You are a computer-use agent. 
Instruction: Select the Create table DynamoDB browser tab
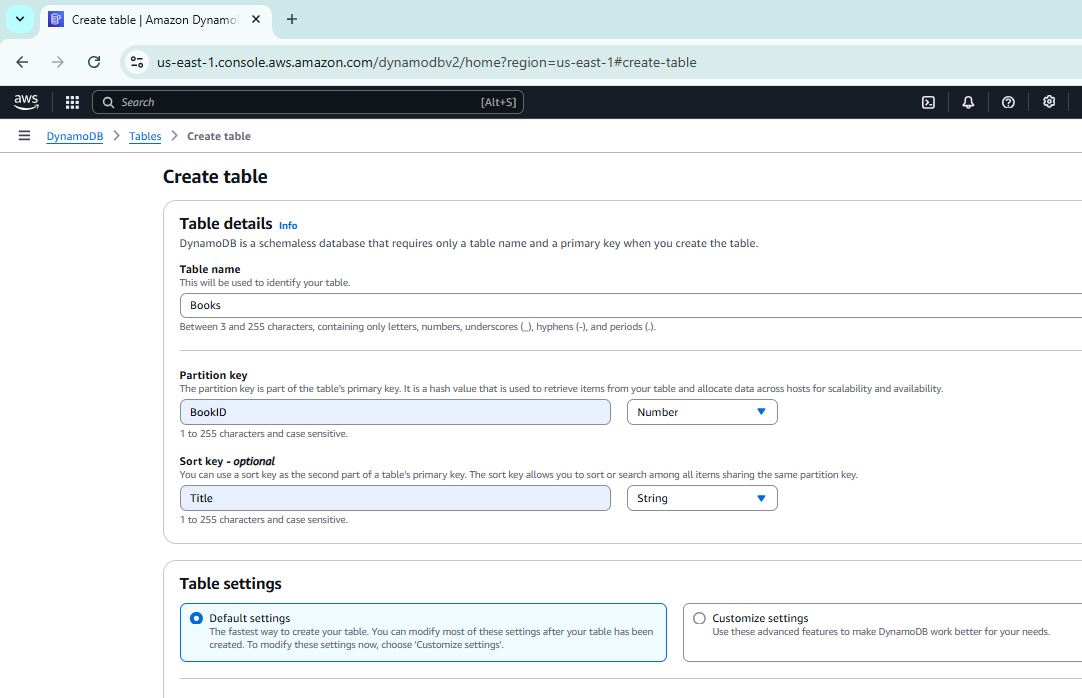[x=155, y=20]
